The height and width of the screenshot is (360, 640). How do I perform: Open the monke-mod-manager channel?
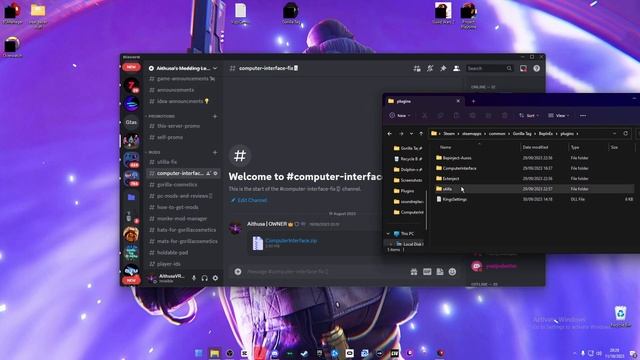[183, 219]
